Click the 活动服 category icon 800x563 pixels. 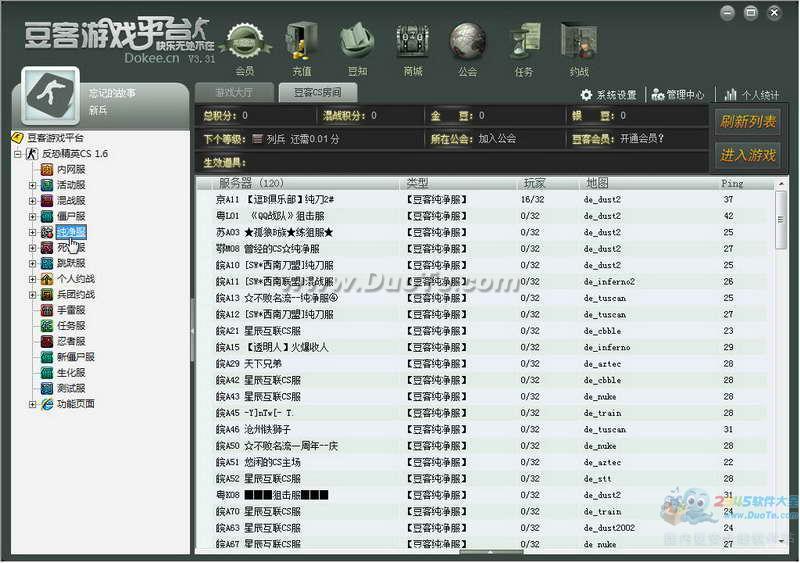click(x=47, y=185)
